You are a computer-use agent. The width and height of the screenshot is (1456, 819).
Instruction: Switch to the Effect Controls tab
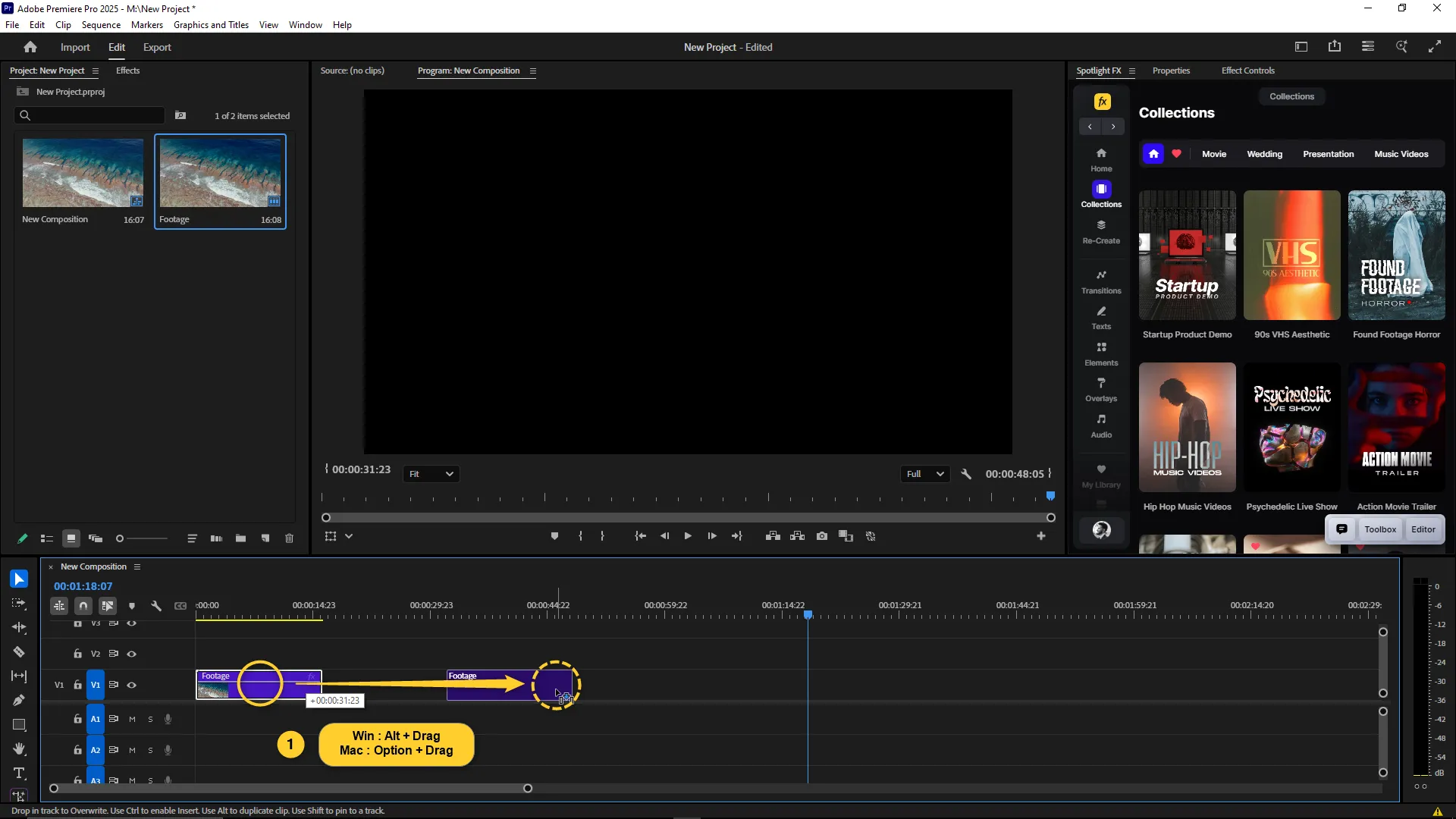pyautogui.click(x=1247, y=71)
